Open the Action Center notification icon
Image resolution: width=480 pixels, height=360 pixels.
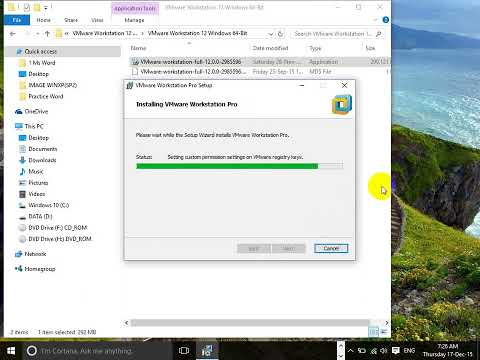click(x=396, y=351)
